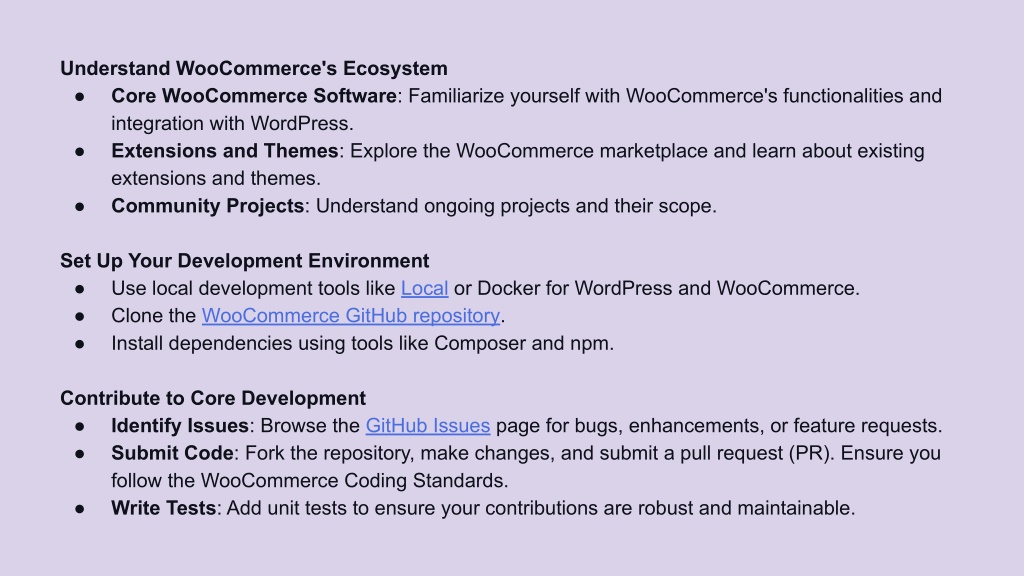Click the Contribute to Core Development heading

coord(213,398)
